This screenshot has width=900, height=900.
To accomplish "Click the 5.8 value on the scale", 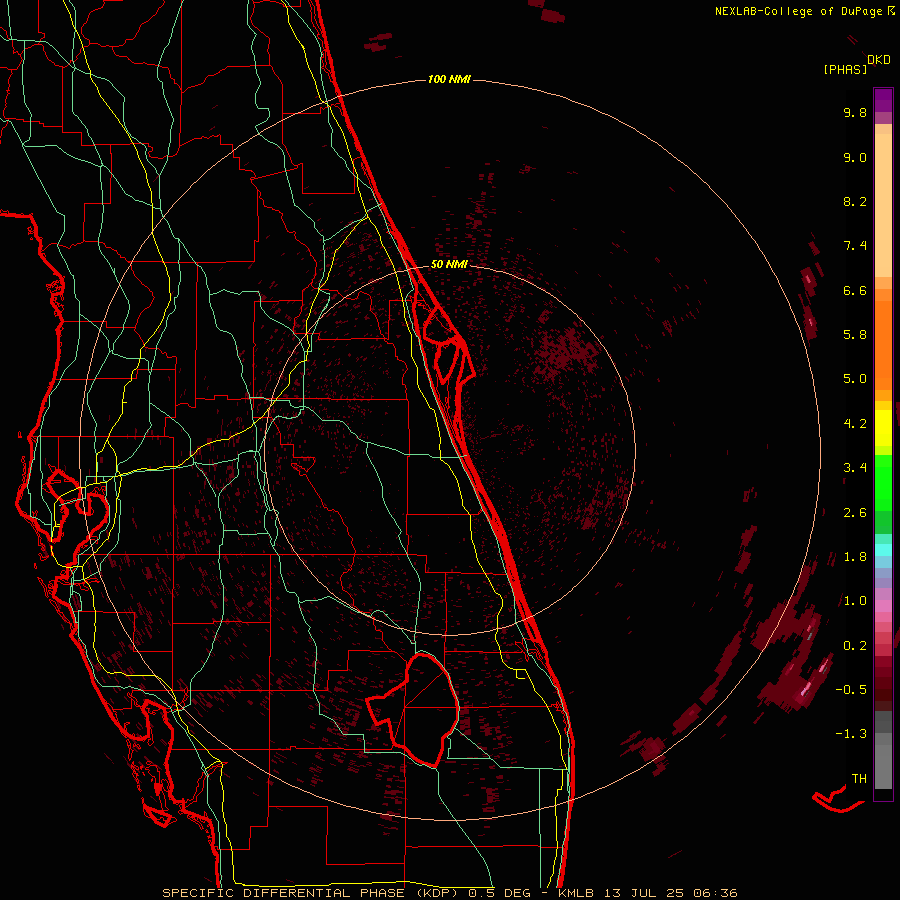I will pyautogui.click(x=855, y=335).
